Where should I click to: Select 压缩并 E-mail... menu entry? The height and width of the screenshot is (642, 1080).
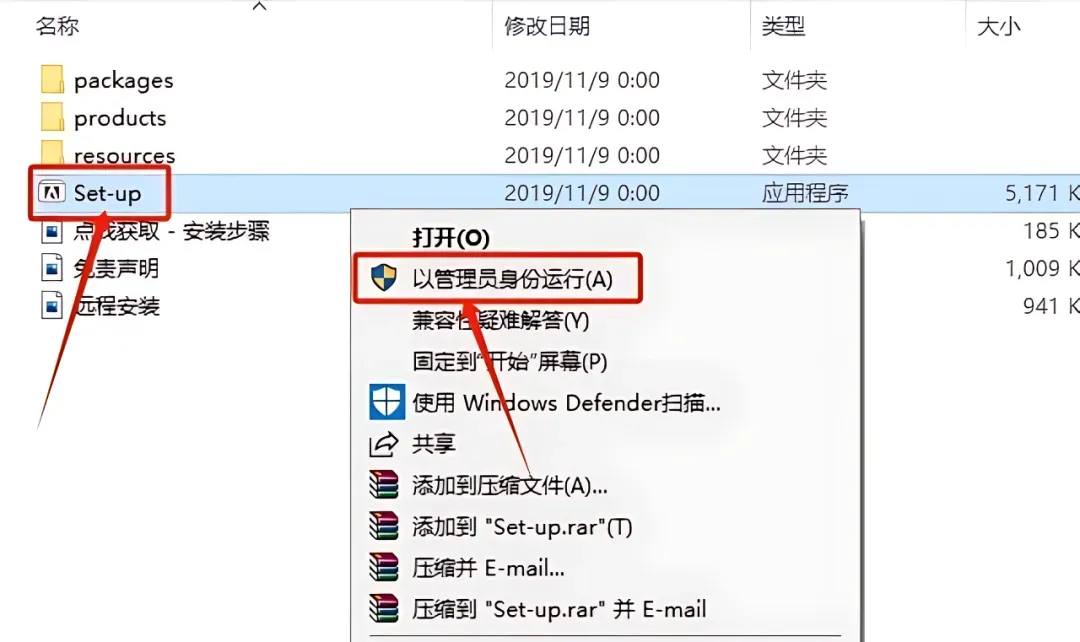pos(488,568)
